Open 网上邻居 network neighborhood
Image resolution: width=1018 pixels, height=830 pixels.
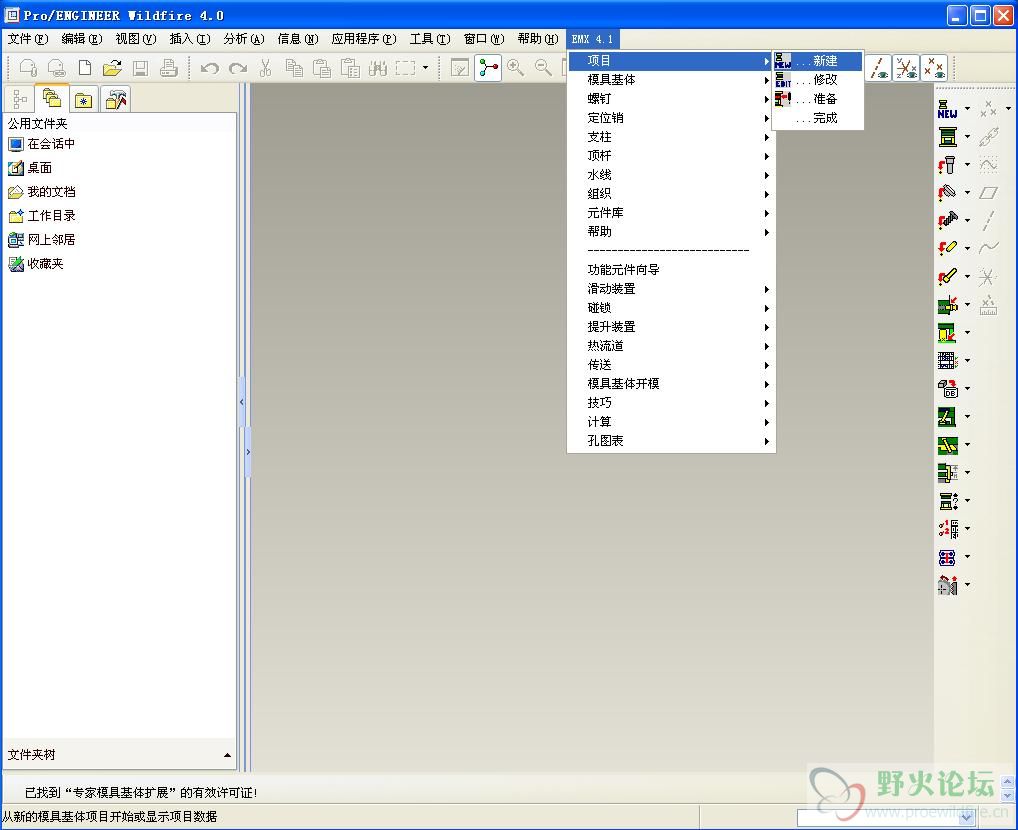coord(42,240)
